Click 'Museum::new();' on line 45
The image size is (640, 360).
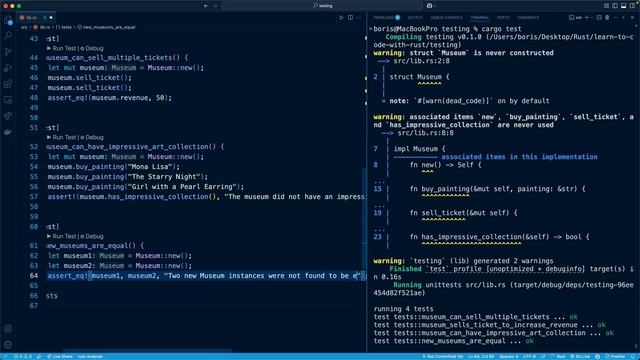pyautogui.click(x=176, y=68)
